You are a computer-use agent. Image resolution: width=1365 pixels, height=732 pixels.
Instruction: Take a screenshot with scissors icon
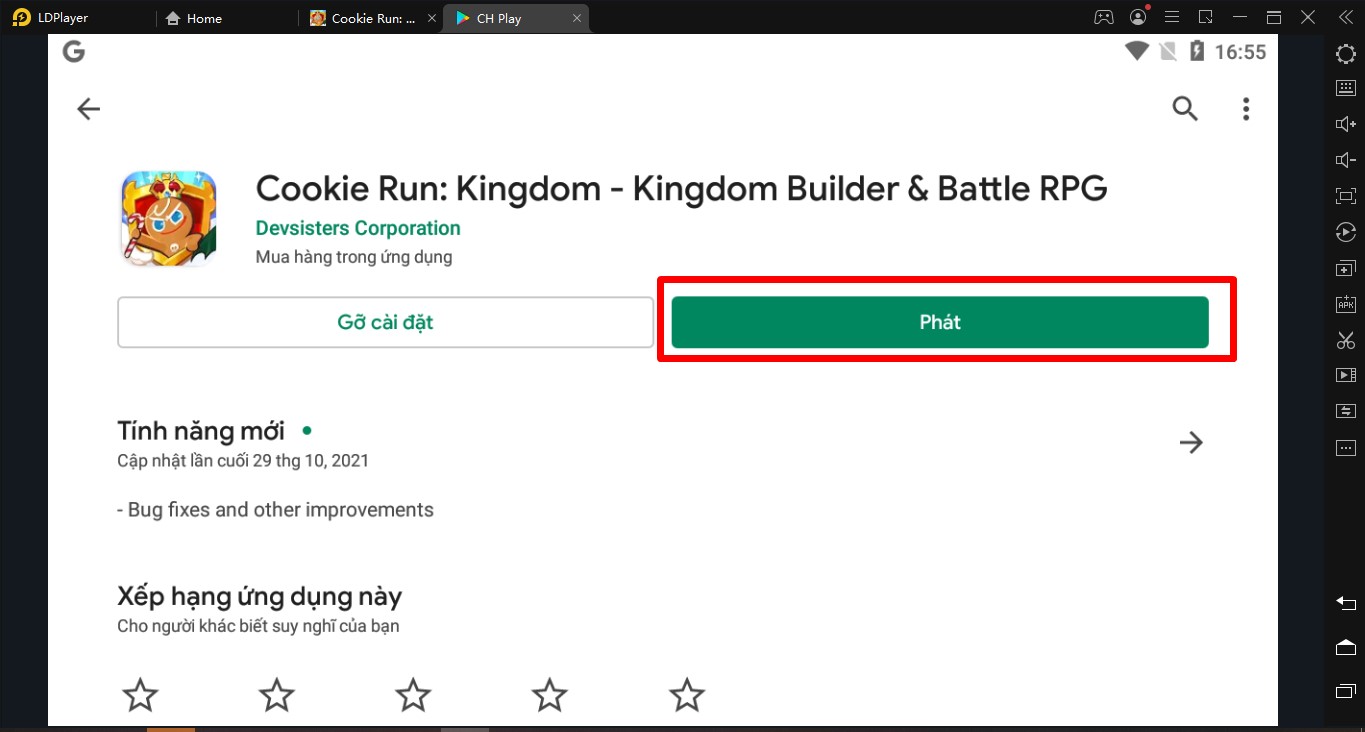1346,340
